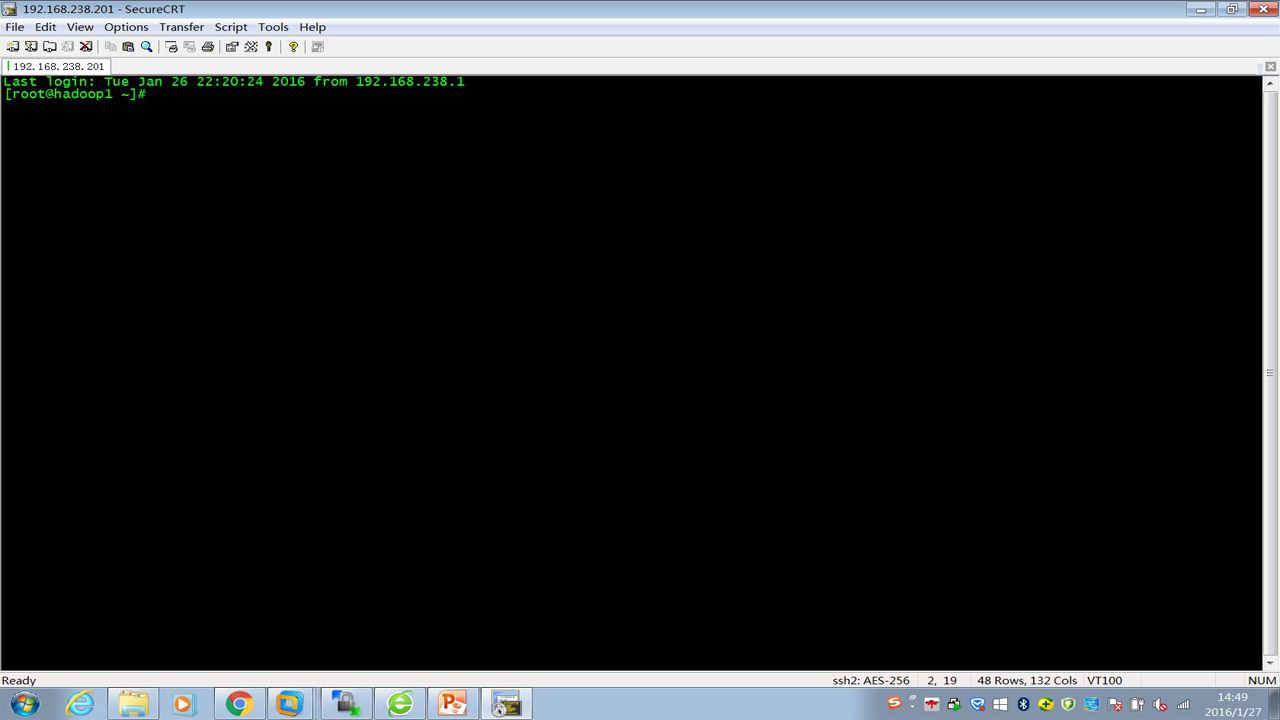
Task: Open the Edit menu
Action: [x=46, y=27]
